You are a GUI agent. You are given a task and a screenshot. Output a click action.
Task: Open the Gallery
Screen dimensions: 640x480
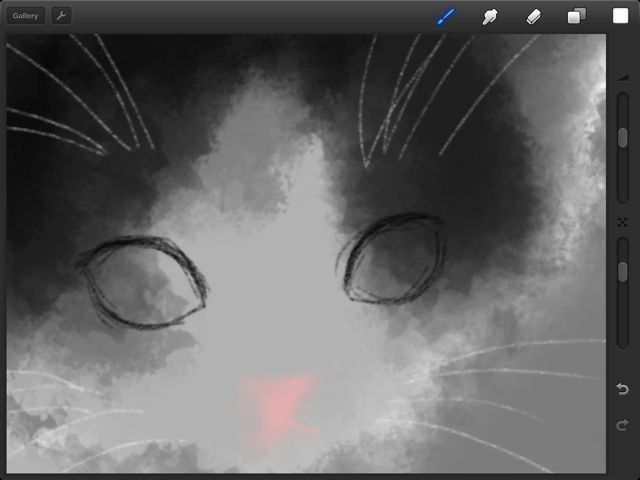pos(25,16)
